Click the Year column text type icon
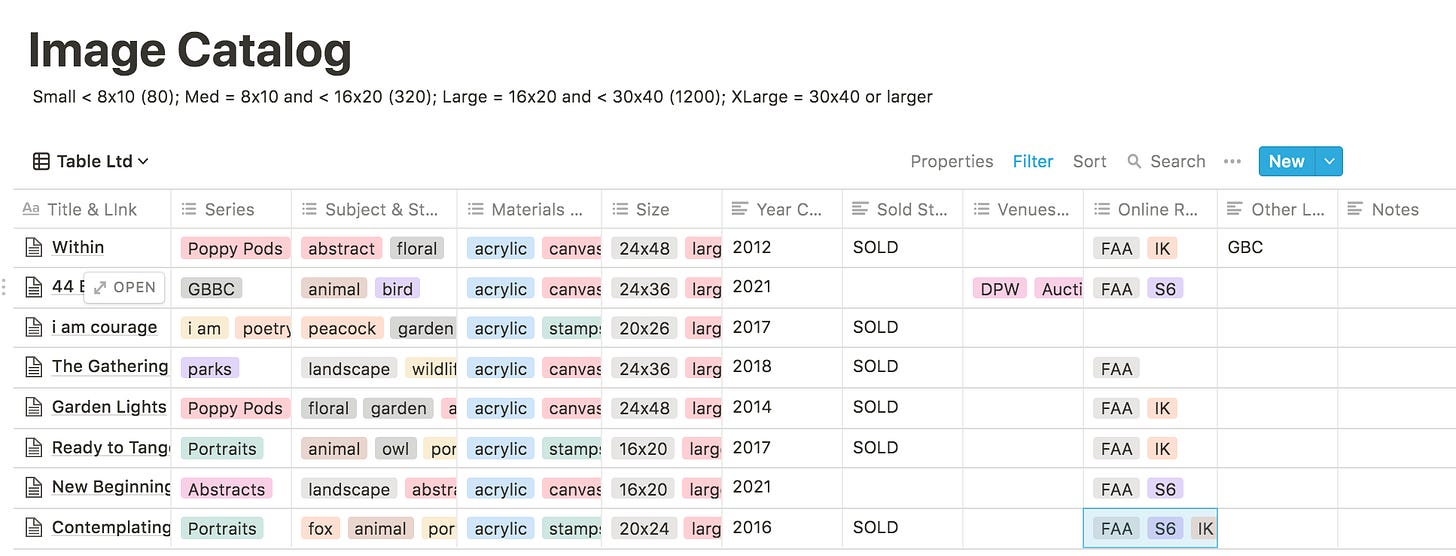This screenshot has height=556, width=1456. (740, 209)
